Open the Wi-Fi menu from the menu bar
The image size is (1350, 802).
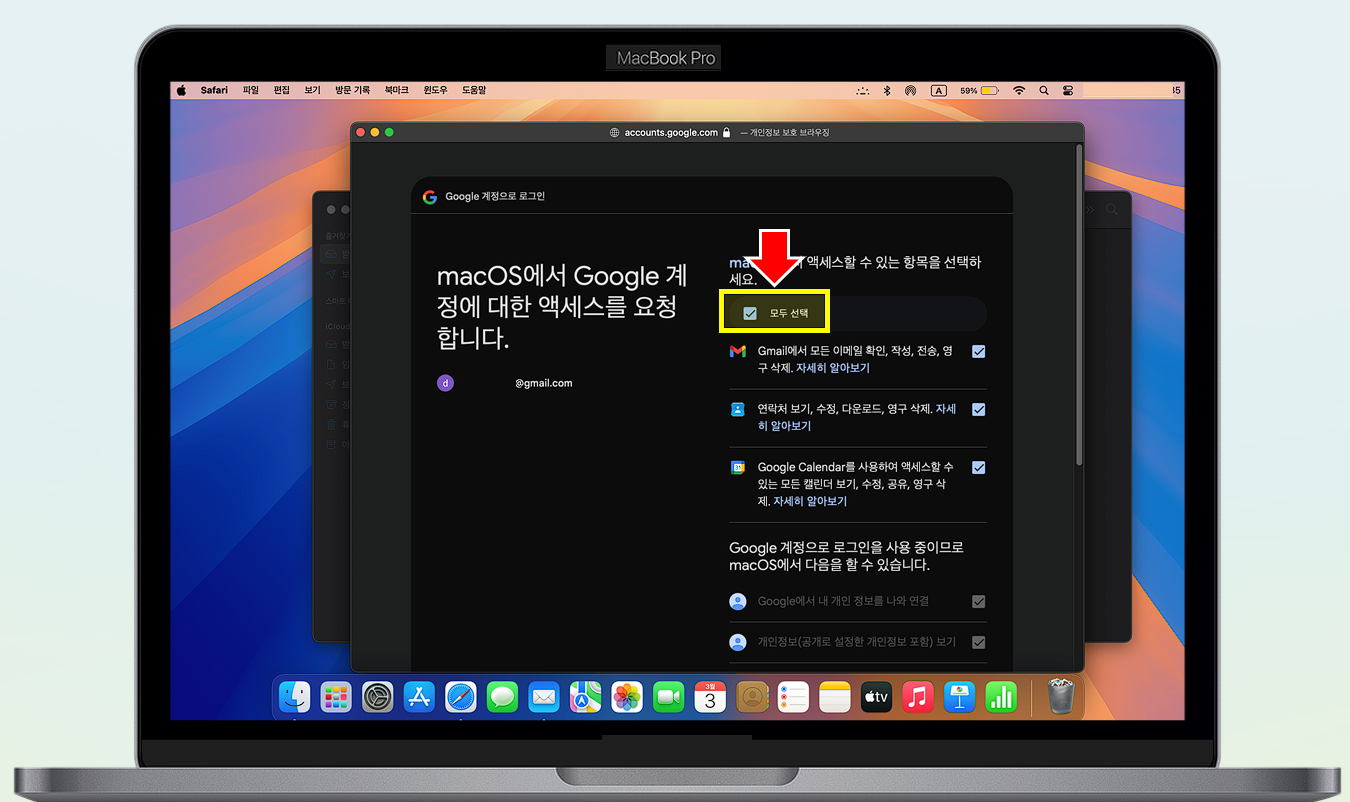1019,90
